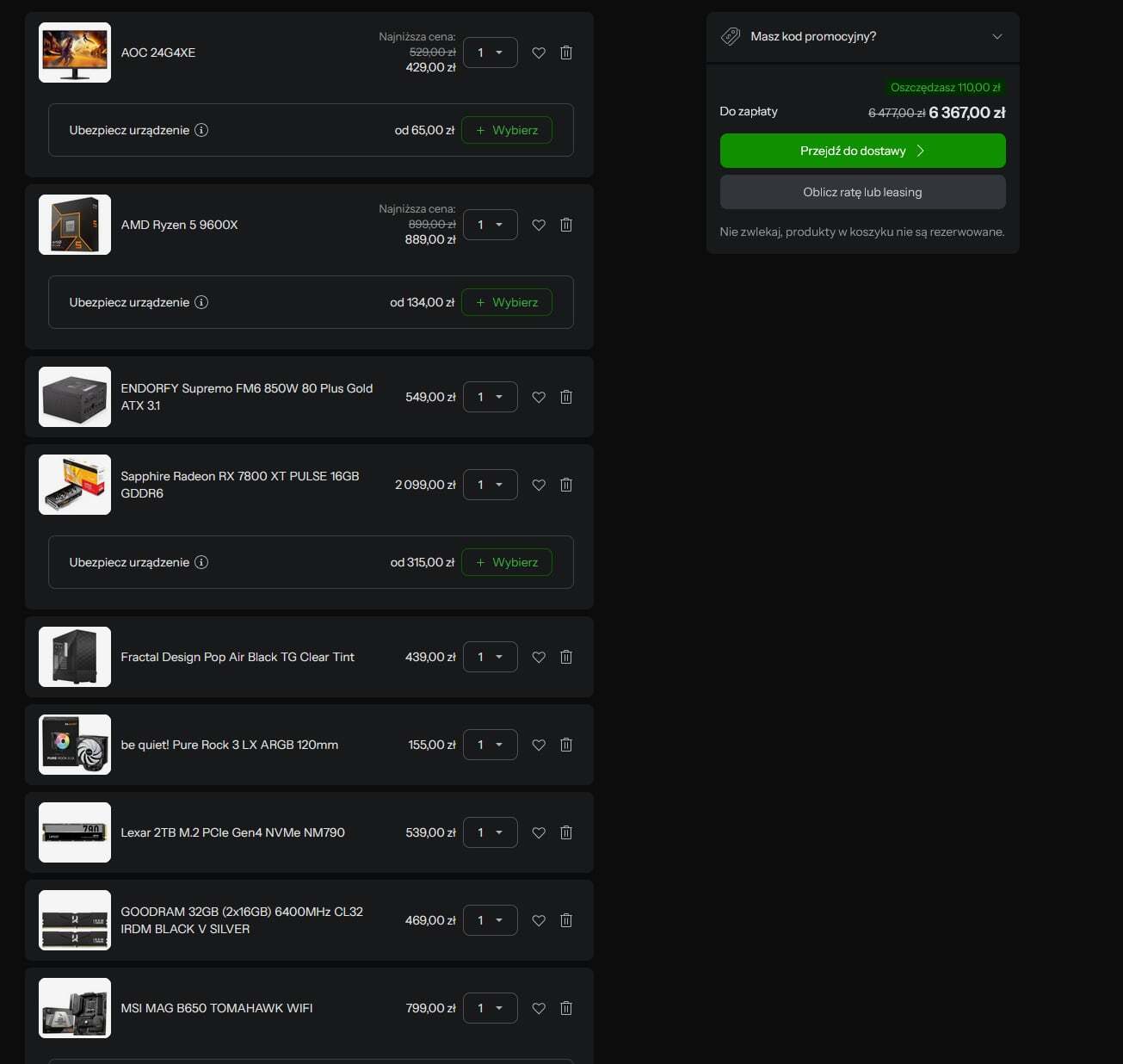Click the Lexar NM790 SSD thumbnail

tap(75, 832)
